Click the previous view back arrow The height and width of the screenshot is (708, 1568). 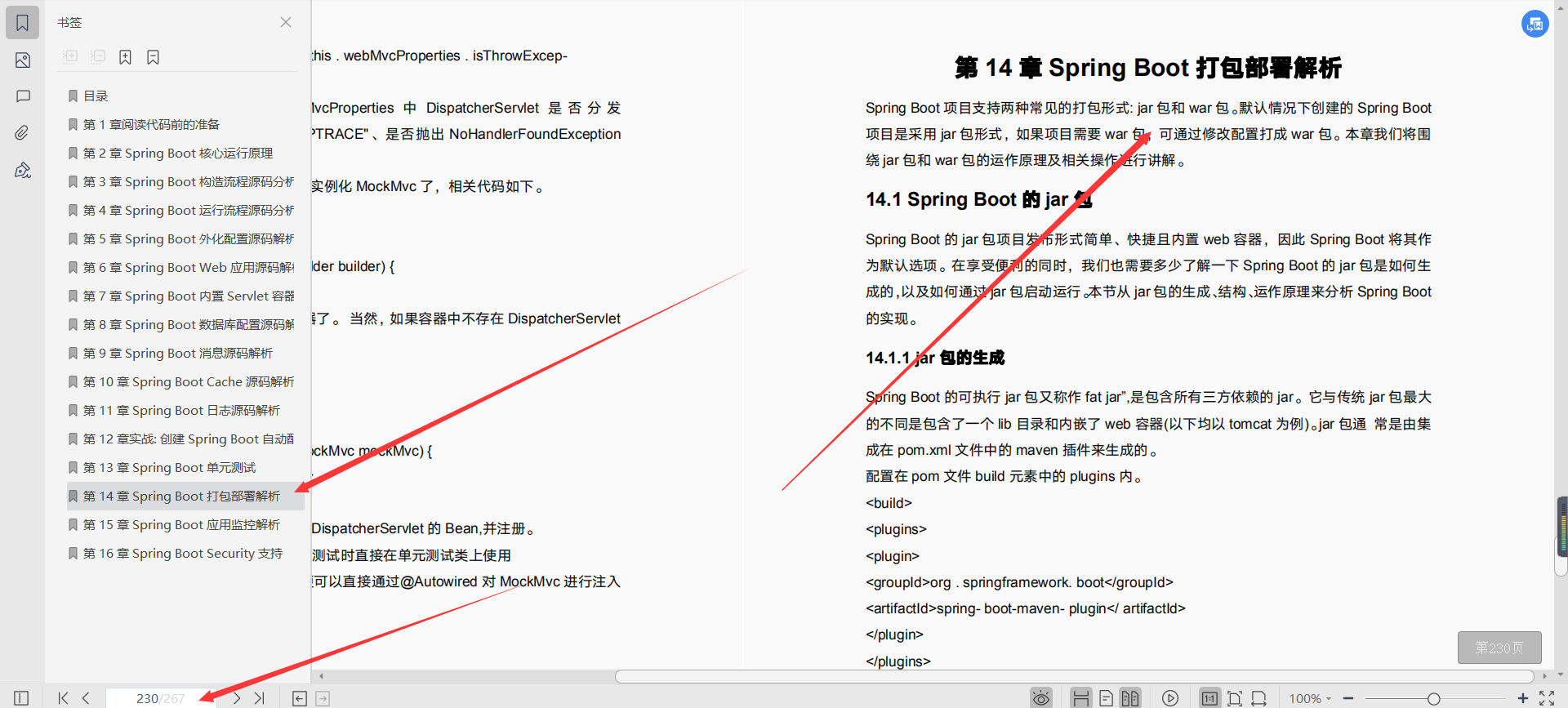pyautogui.click(x=300, y=698)
